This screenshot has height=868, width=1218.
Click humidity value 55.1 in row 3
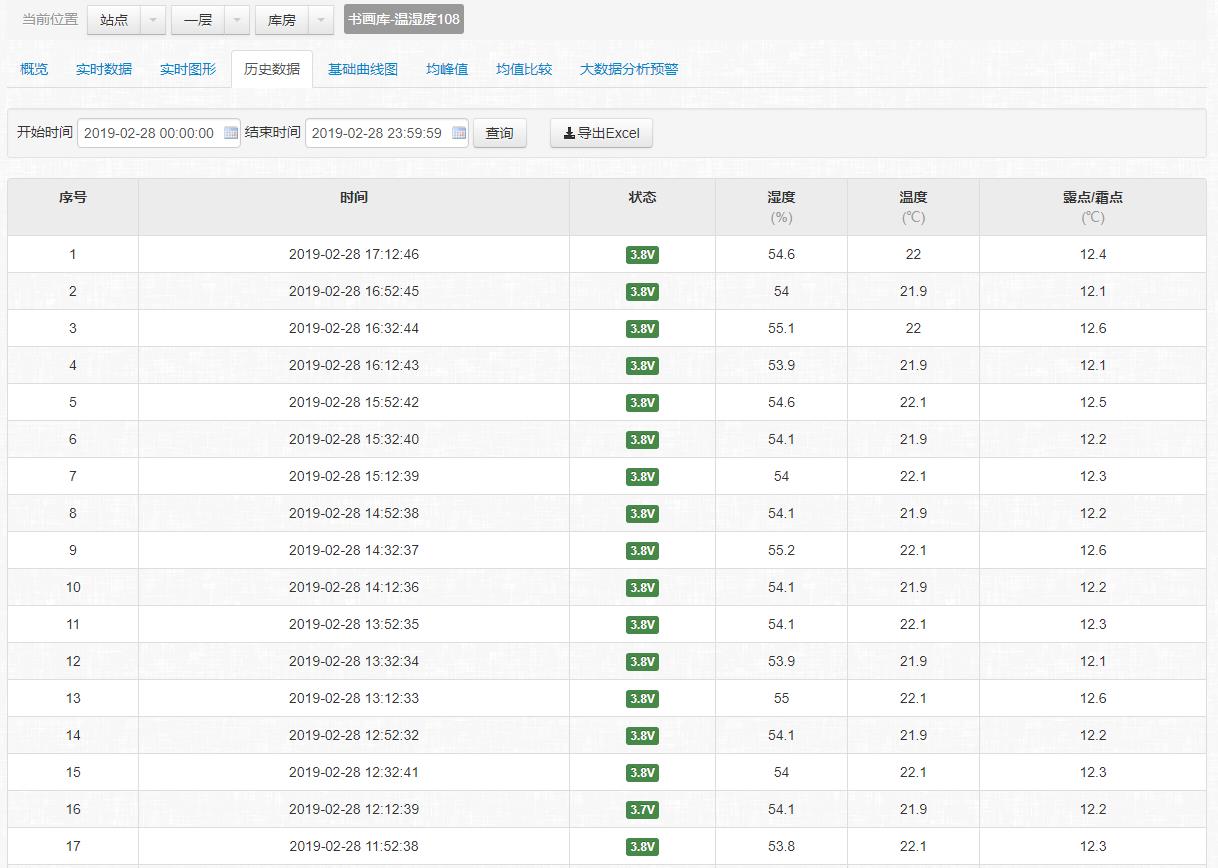pyautogui.click(x=781, y=329)
